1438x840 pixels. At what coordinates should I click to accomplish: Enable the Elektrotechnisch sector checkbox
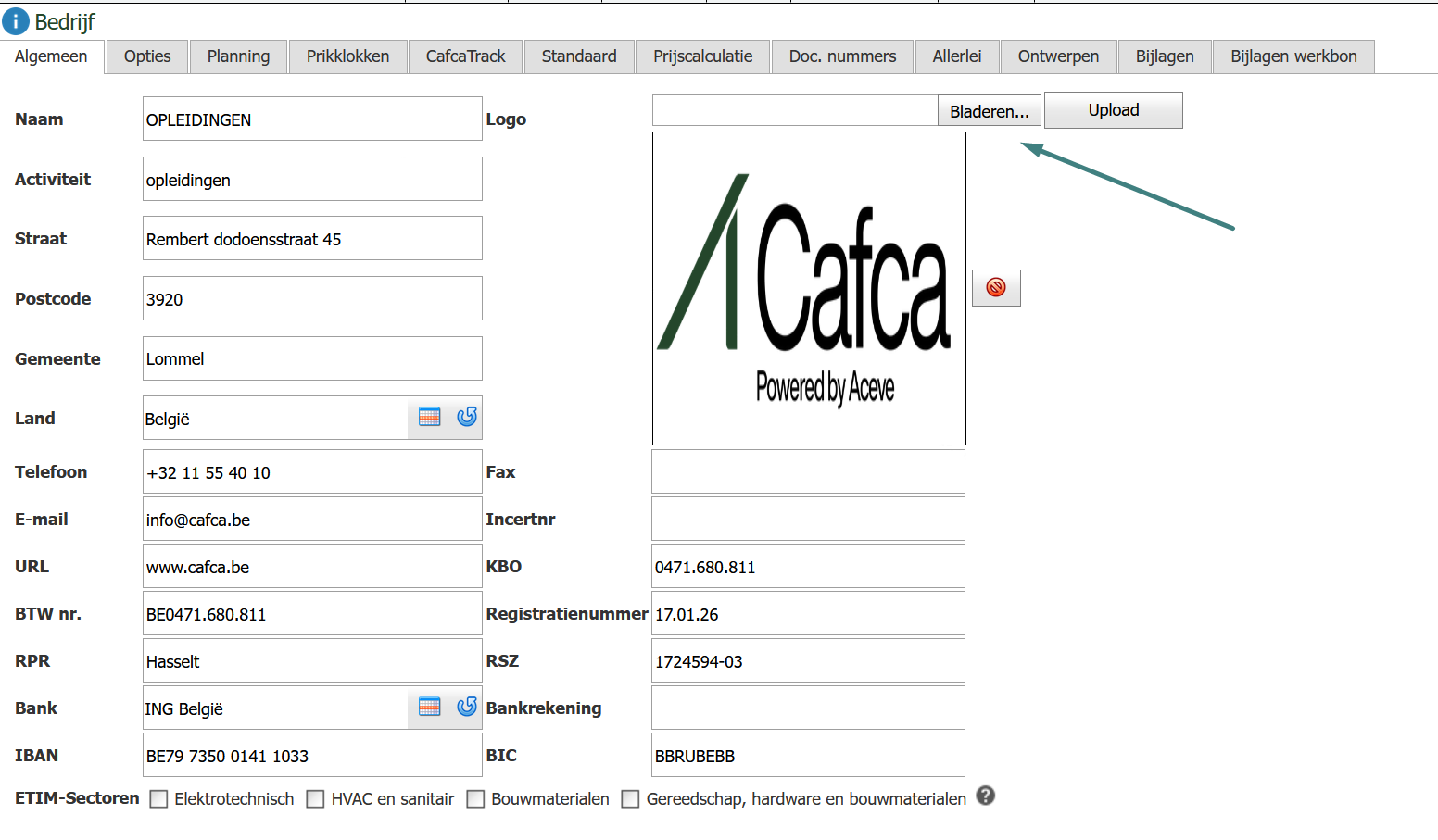click(159, 799)
